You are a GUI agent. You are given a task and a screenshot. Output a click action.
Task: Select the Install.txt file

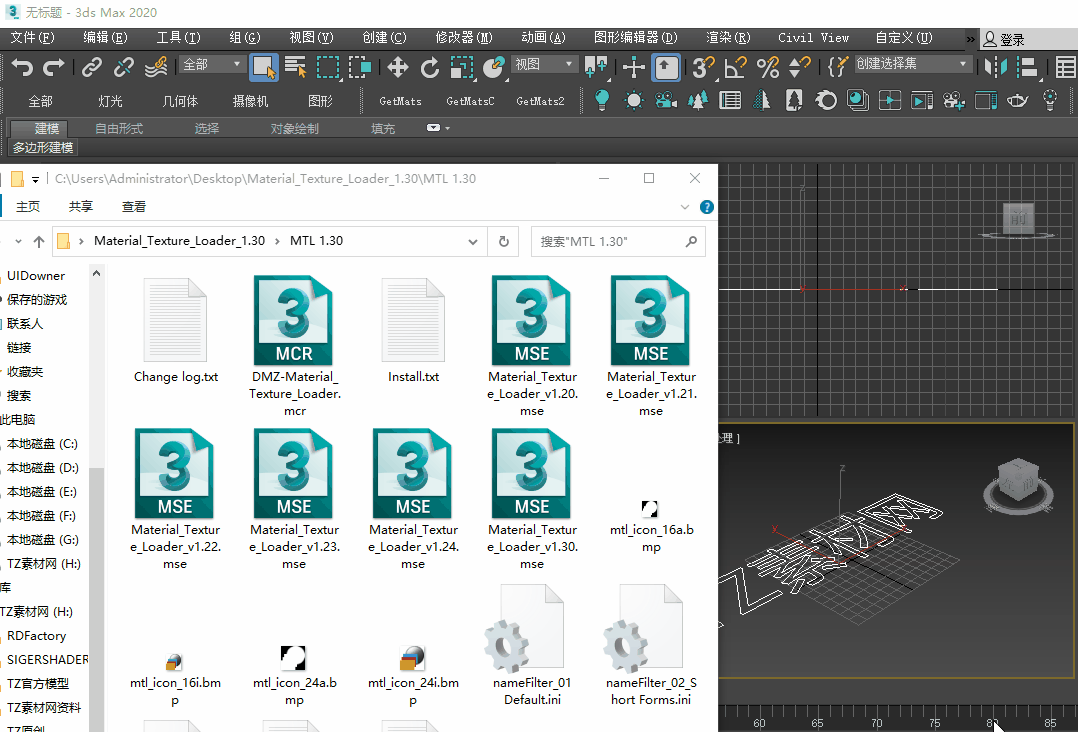[413, 331]
